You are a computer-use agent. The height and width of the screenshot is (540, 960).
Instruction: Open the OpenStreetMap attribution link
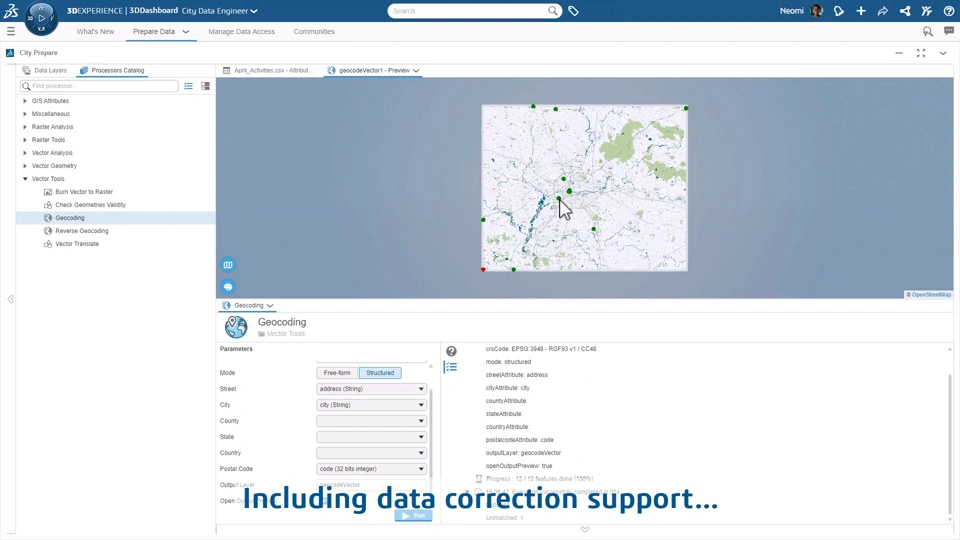[931, 295]
